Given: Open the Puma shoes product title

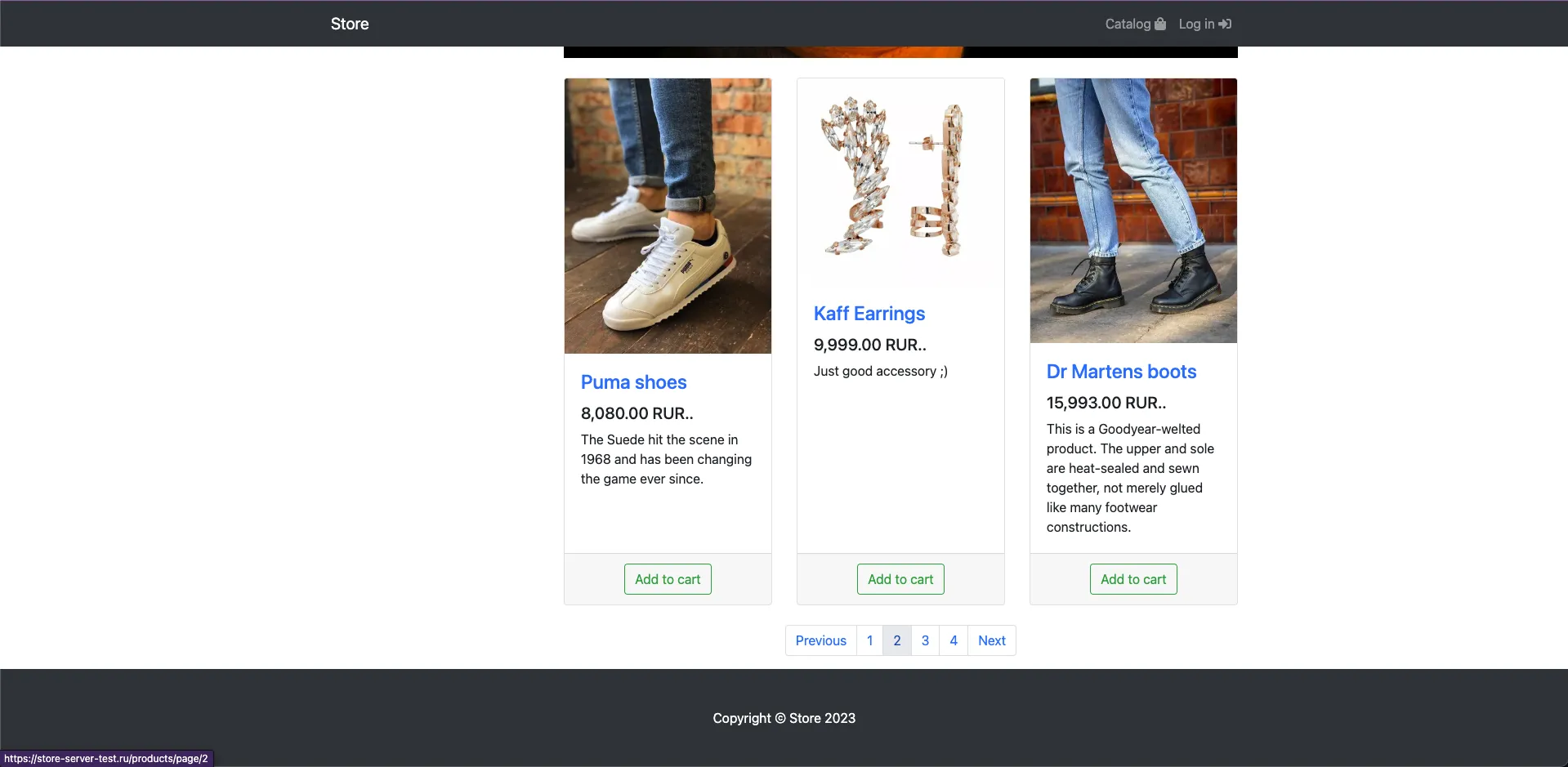Looking at the screenshot, I should 633,382.
